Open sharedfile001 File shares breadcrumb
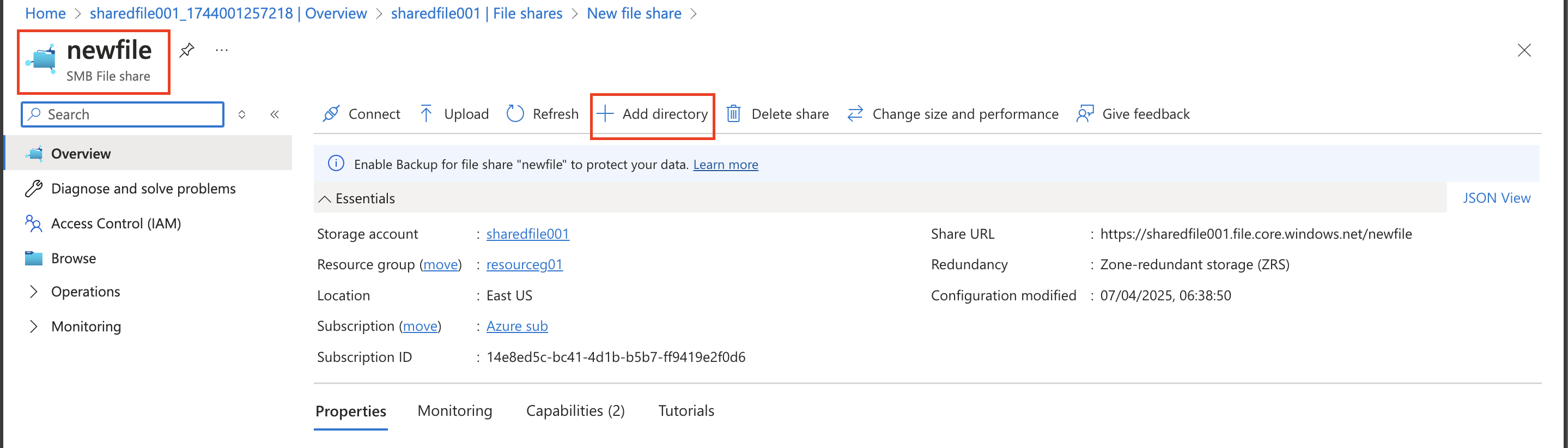1568x448 pixels. click(x=477, y=14)
